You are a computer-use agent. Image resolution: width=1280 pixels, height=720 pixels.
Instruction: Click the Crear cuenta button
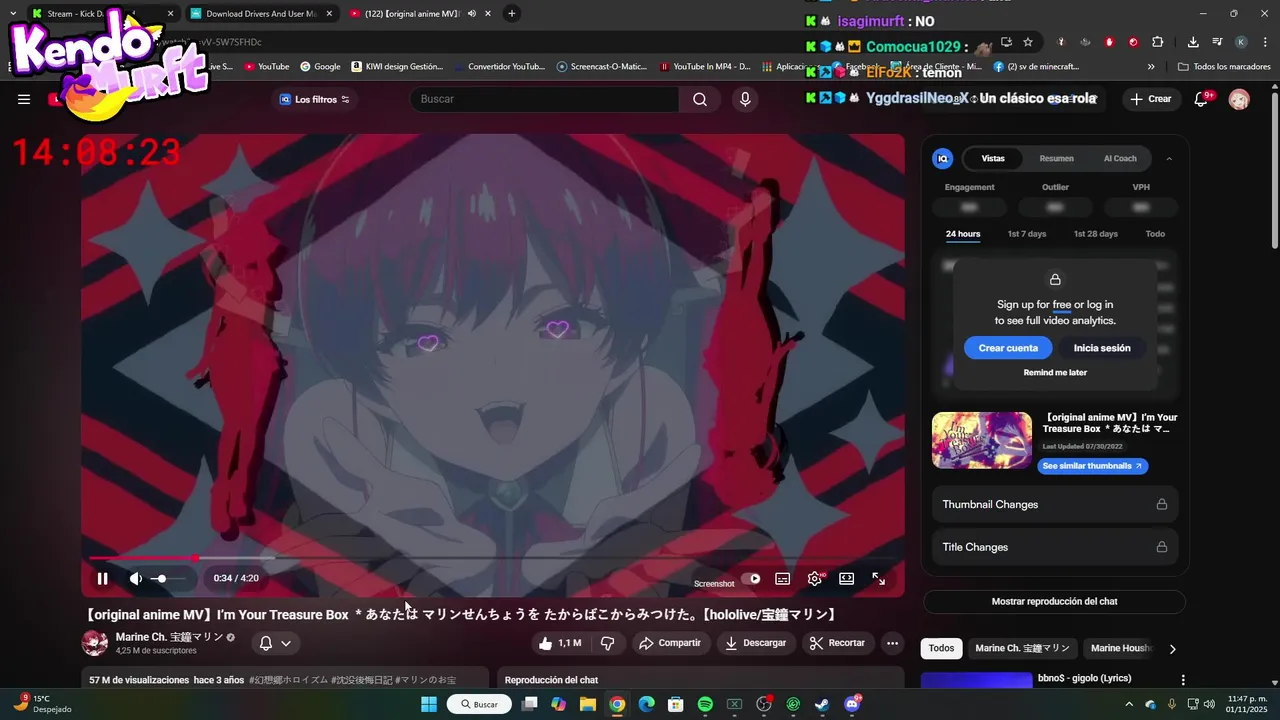(x=1008, y=348)
